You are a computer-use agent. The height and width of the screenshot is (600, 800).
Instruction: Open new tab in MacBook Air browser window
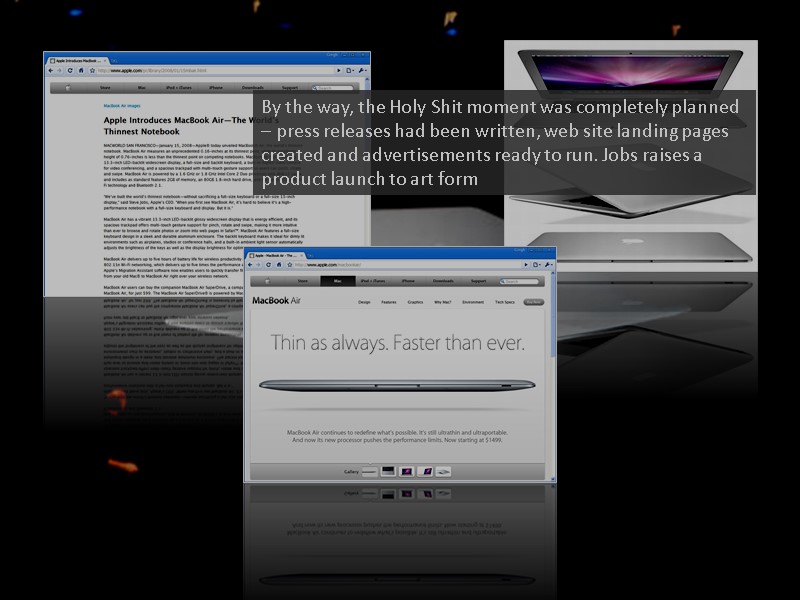pos(311,255)
